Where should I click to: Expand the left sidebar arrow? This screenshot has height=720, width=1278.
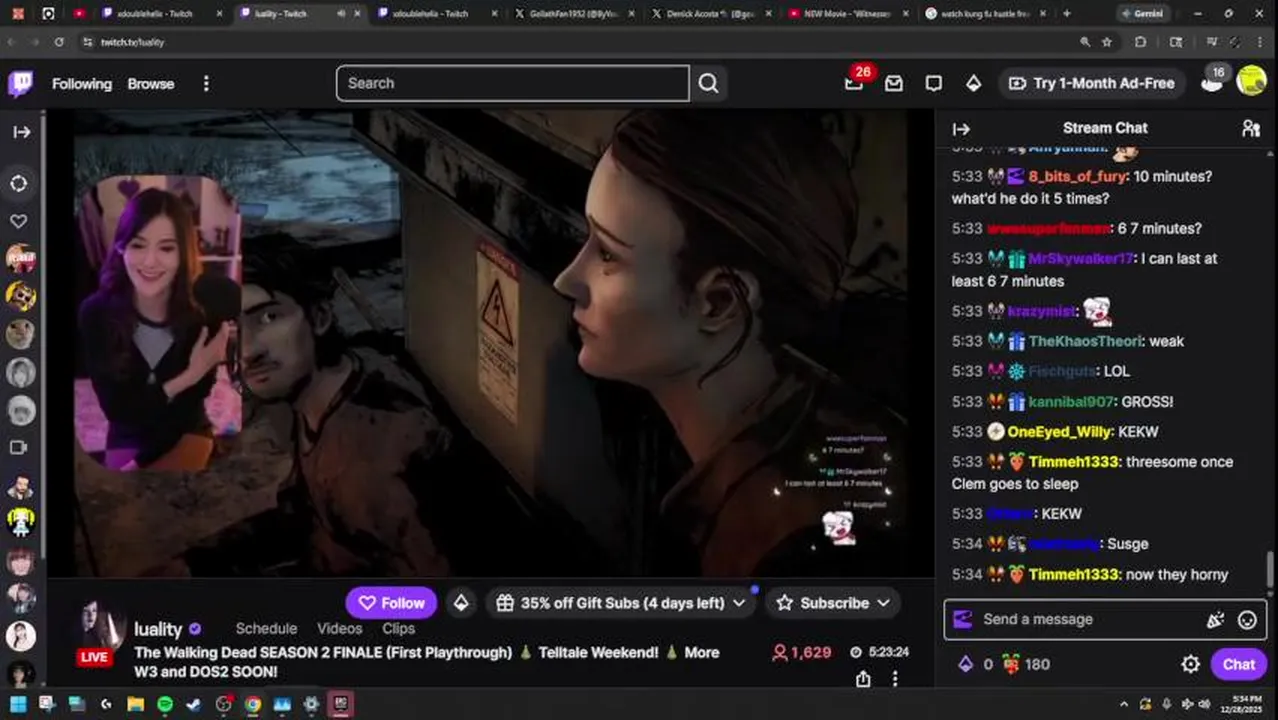(x=21, y=132)
